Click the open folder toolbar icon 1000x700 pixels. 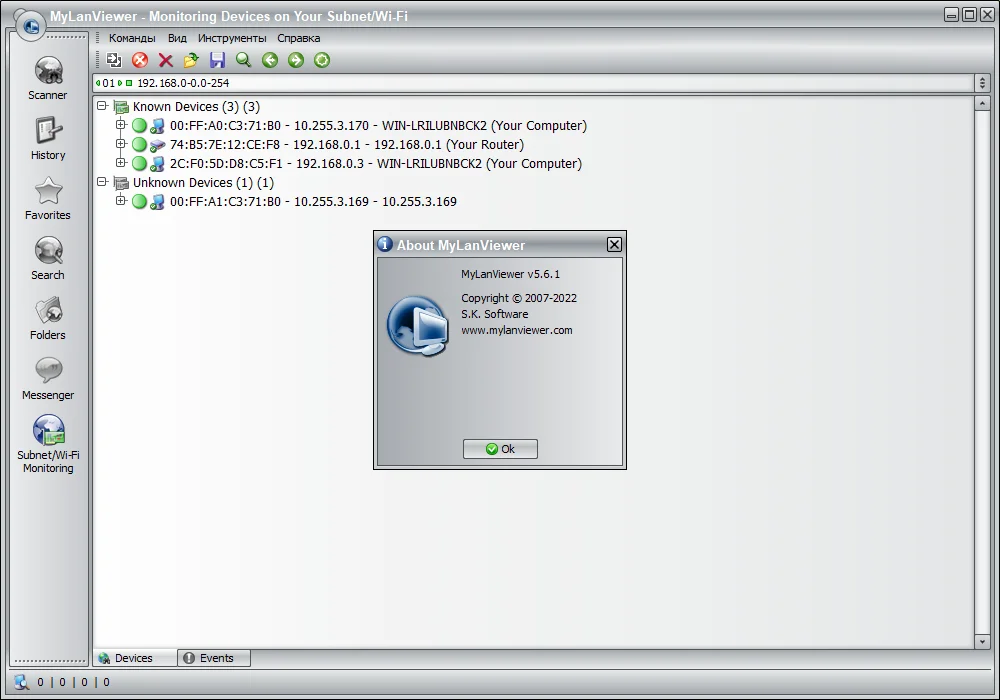click(191, 60)
